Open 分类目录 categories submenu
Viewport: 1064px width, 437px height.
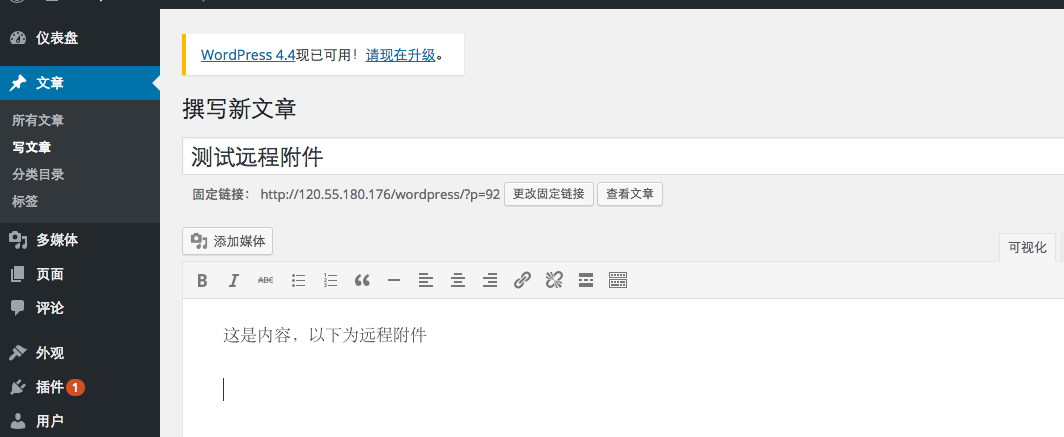tap(38, 174)
